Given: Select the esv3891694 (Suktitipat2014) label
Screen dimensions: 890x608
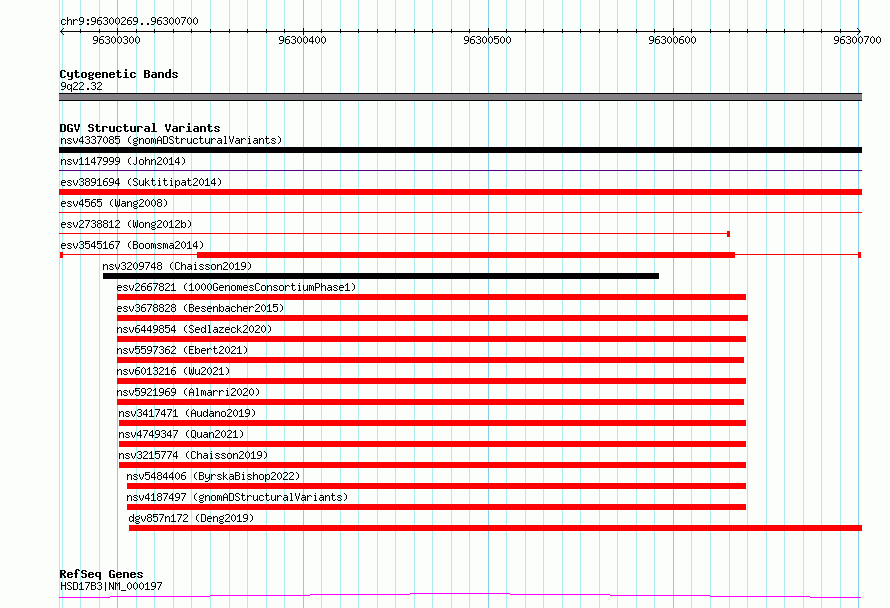Looking at the screenshot, I should tap(141, 182).
